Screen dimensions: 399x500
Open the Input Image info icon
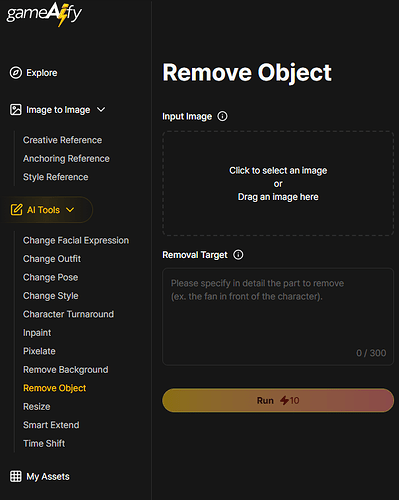point(222,116)
